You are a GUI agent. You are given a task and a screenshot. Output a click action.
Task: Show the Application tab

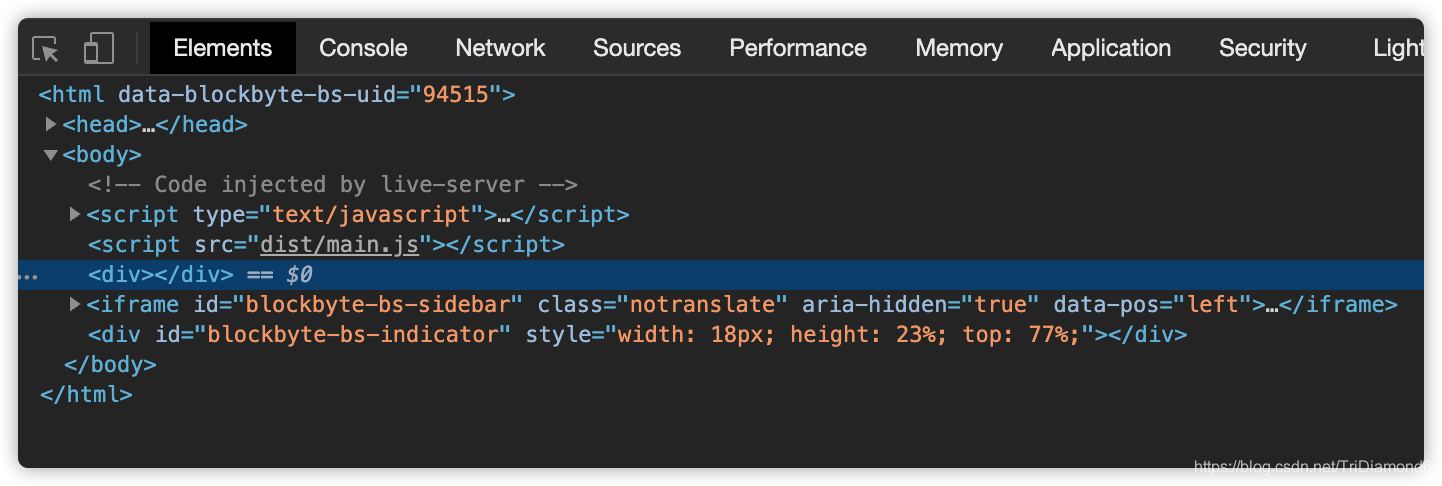pos(1110,48)
